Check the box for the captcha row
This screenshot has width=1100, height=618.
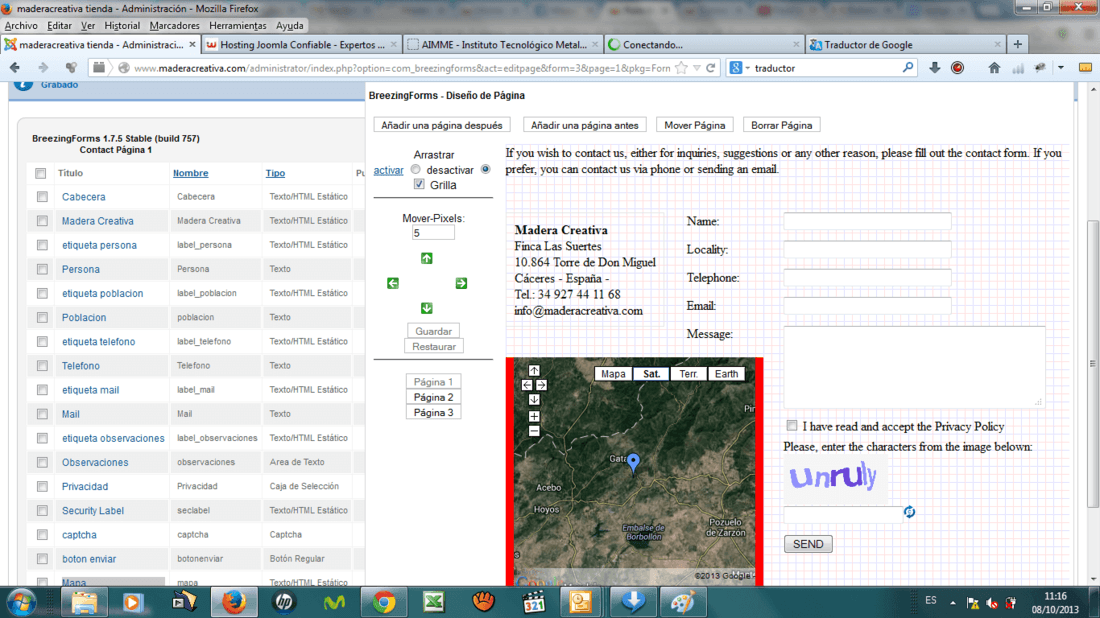coord(43,535)
